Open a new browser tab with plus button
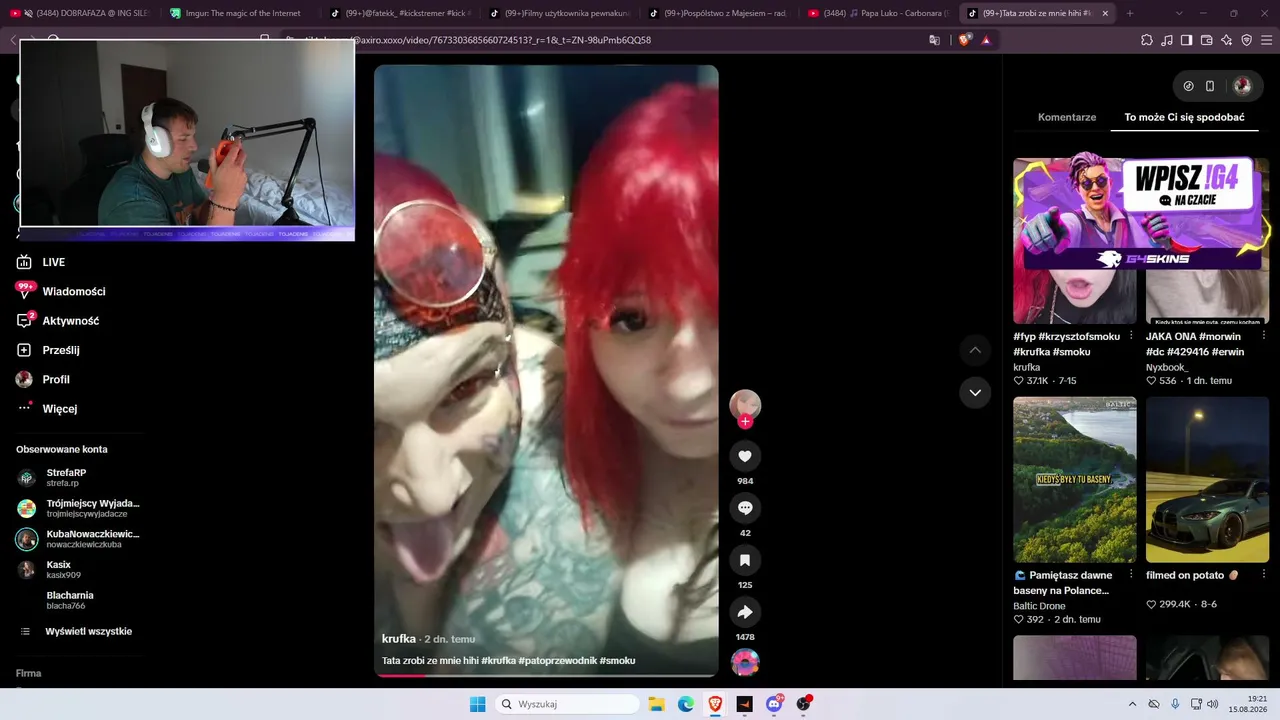Screen dimensions: 1280x720 coord(1130,13)
